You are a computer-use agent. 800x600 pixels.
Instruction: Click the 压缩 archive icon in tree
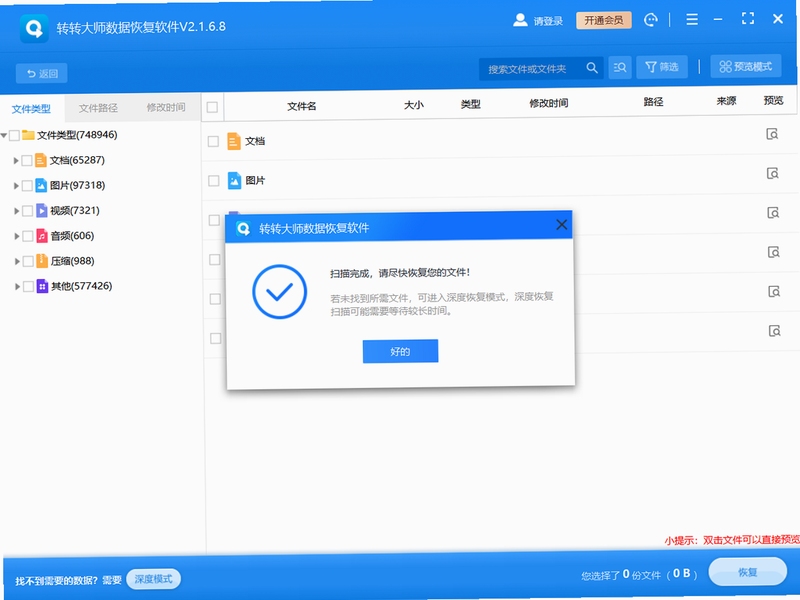tap(42, 261)
